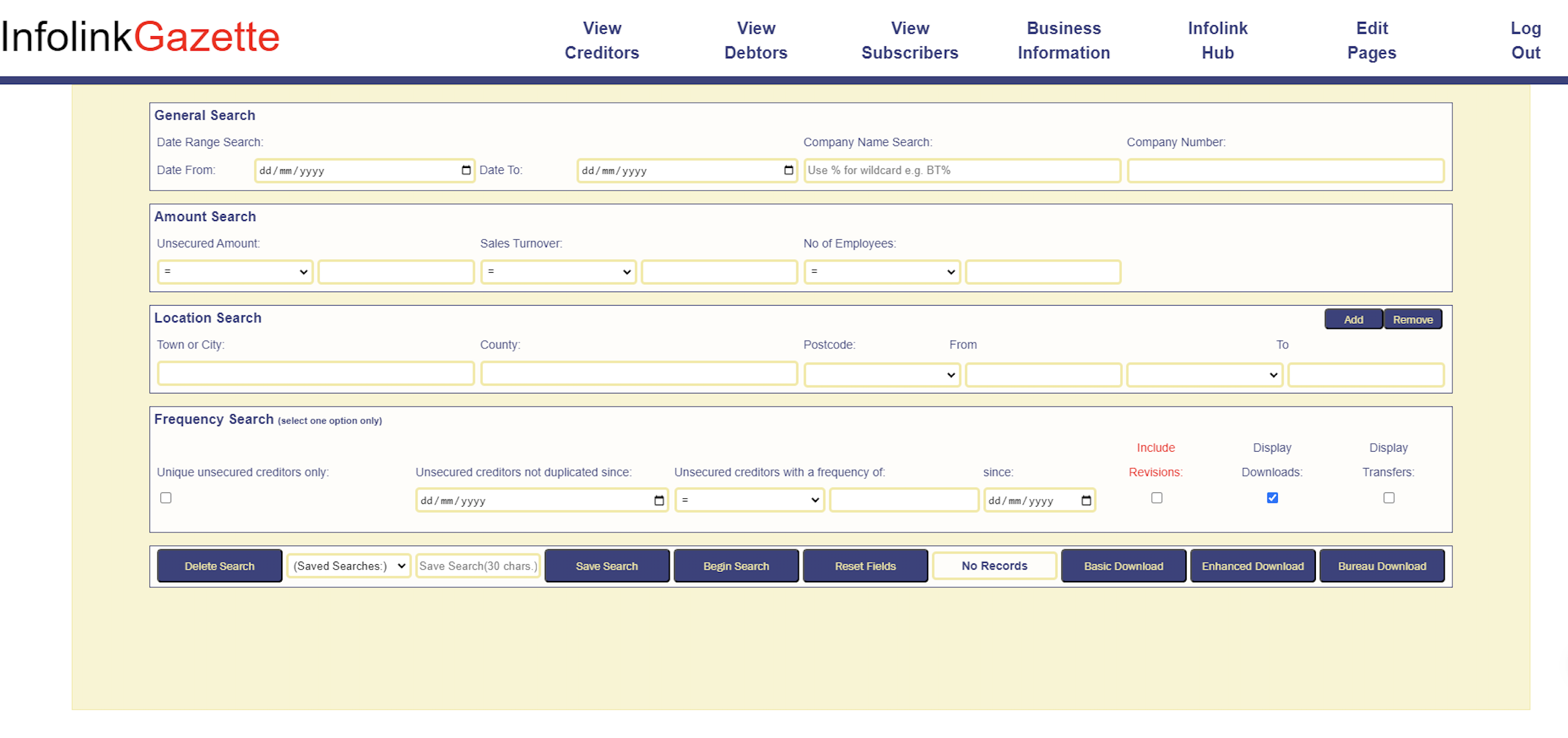Focus the Company Name Search field
Image resolution: width=1568 pixels, height=738 pixels.
[x=962, y=171]
